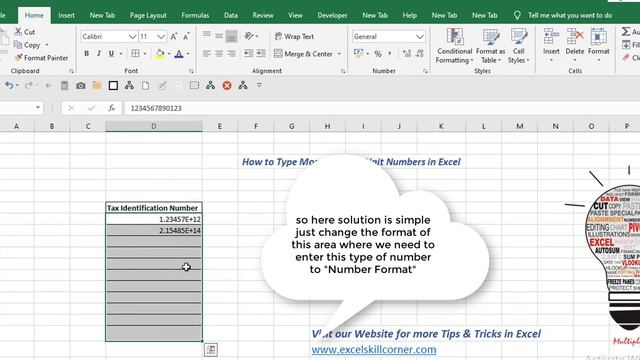The image size is (640, 360).
Task: Open the Fill Color dropdown arrow
Action: [169, 54]
